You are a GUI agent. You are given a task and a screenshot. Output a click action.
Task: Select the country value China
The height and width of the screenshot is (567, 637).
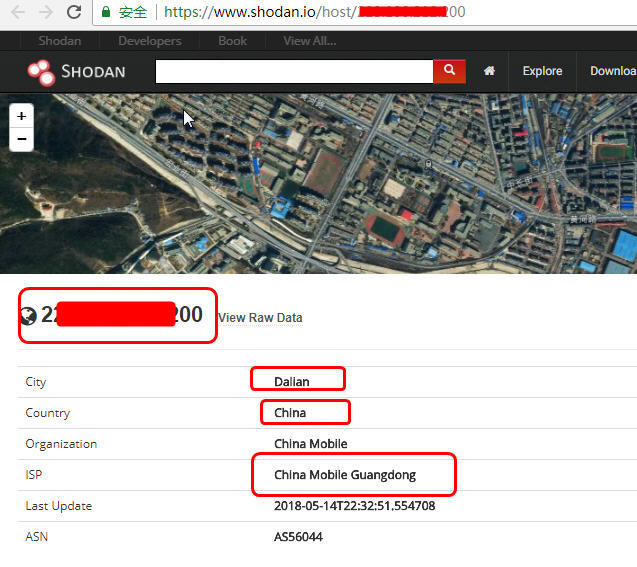tap(290, 413)
